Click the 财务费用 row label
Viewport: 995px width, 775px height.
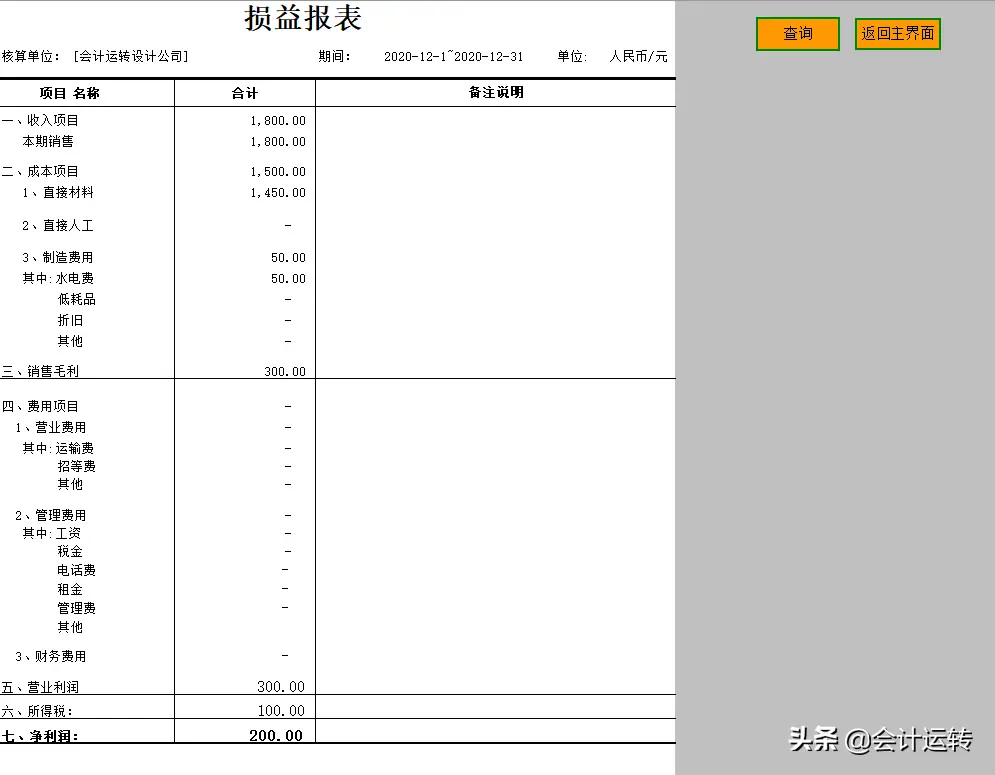[x=51, y=657]
